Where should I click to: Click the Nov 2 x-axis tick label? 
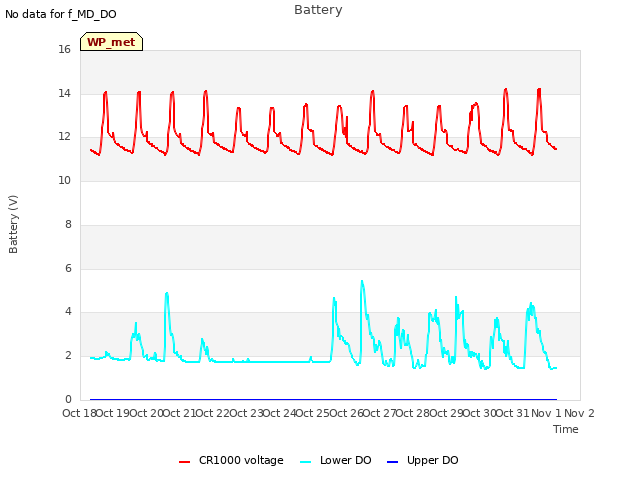579,413
